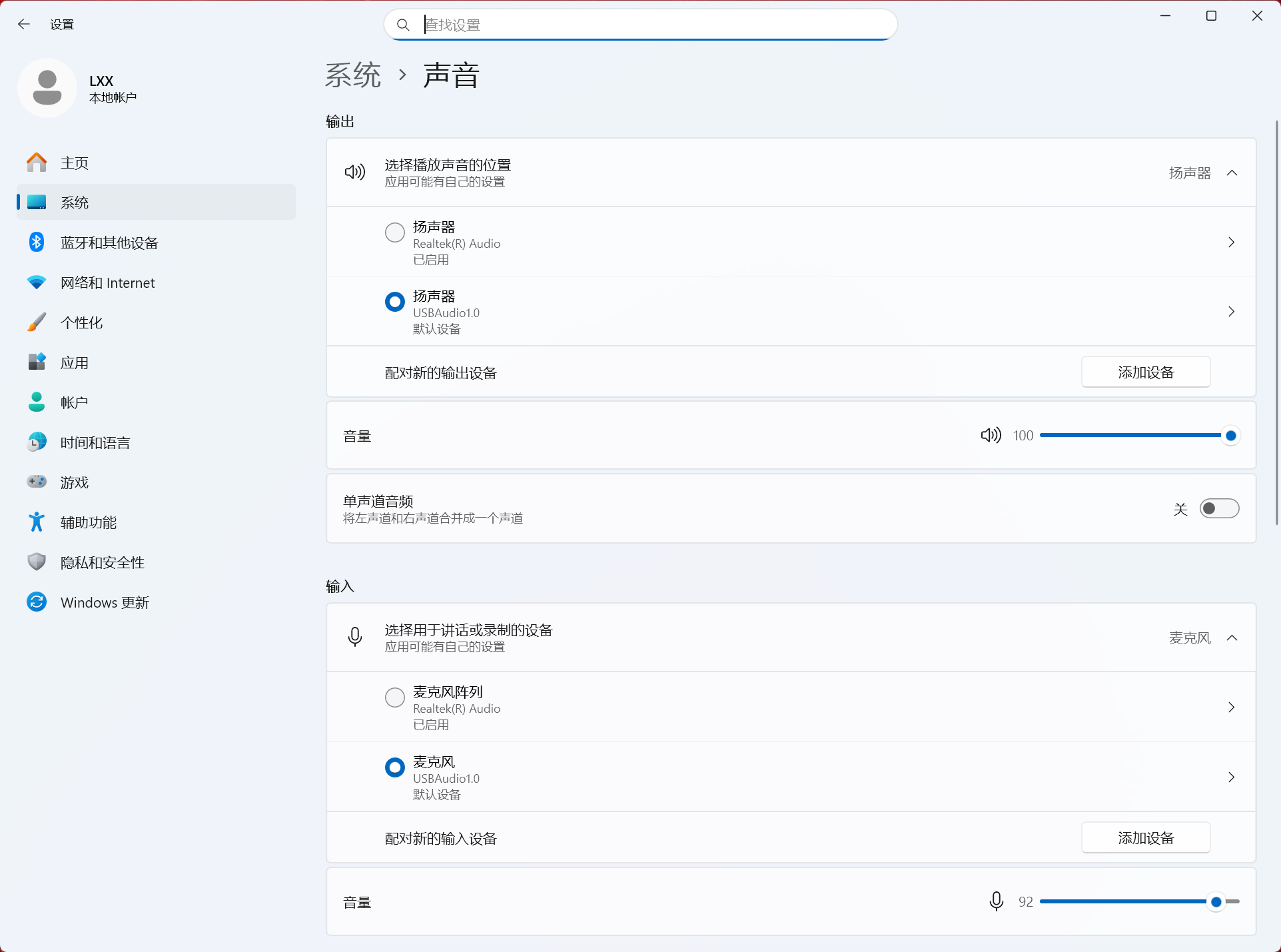Mute input via microphone icon near 92

click(996, 901)
